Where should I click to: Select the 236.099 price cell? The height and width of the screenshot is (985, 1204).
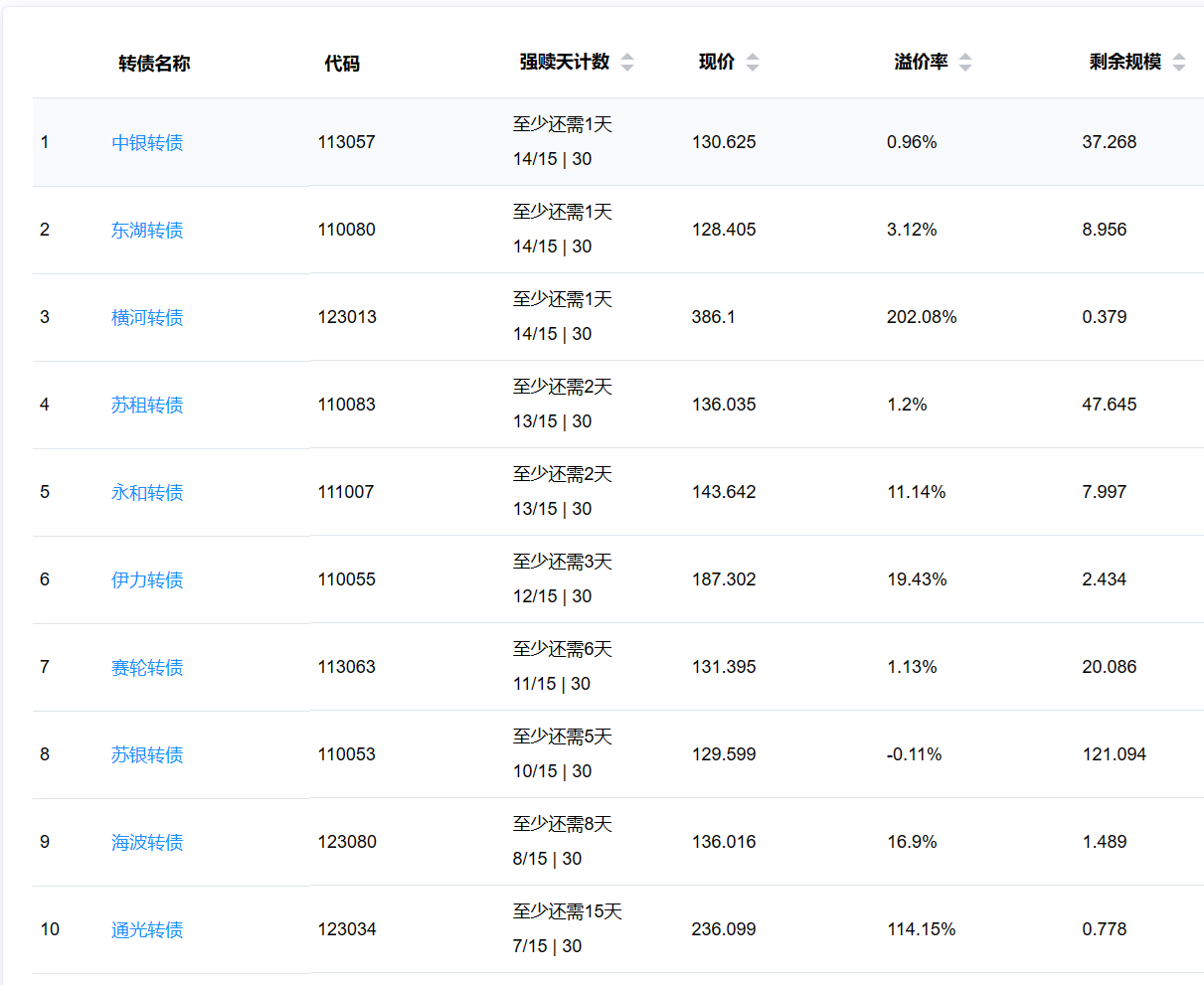click(724, 929)
